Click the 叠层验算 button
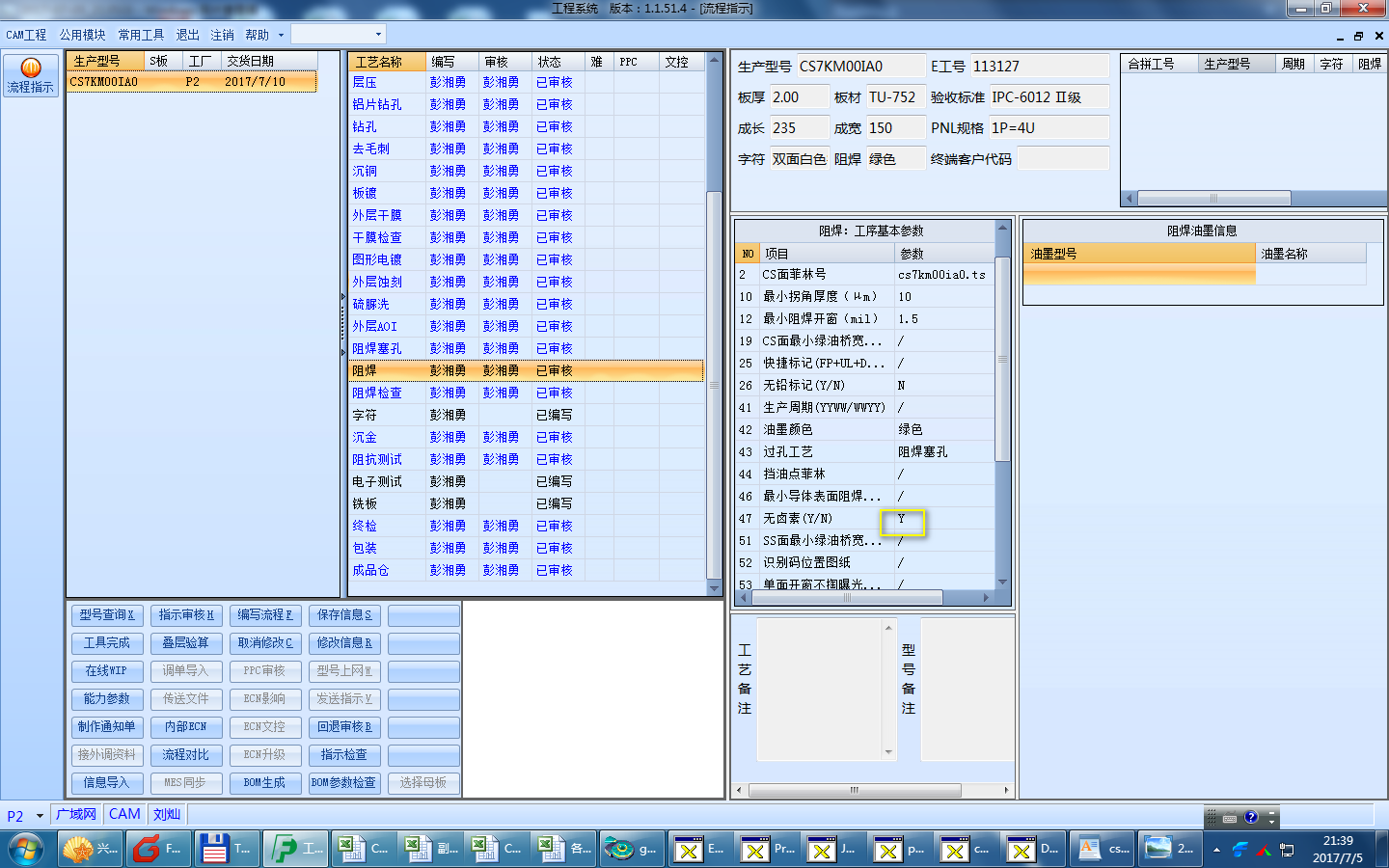This screenshot has height=868, width=1389. 186,642
